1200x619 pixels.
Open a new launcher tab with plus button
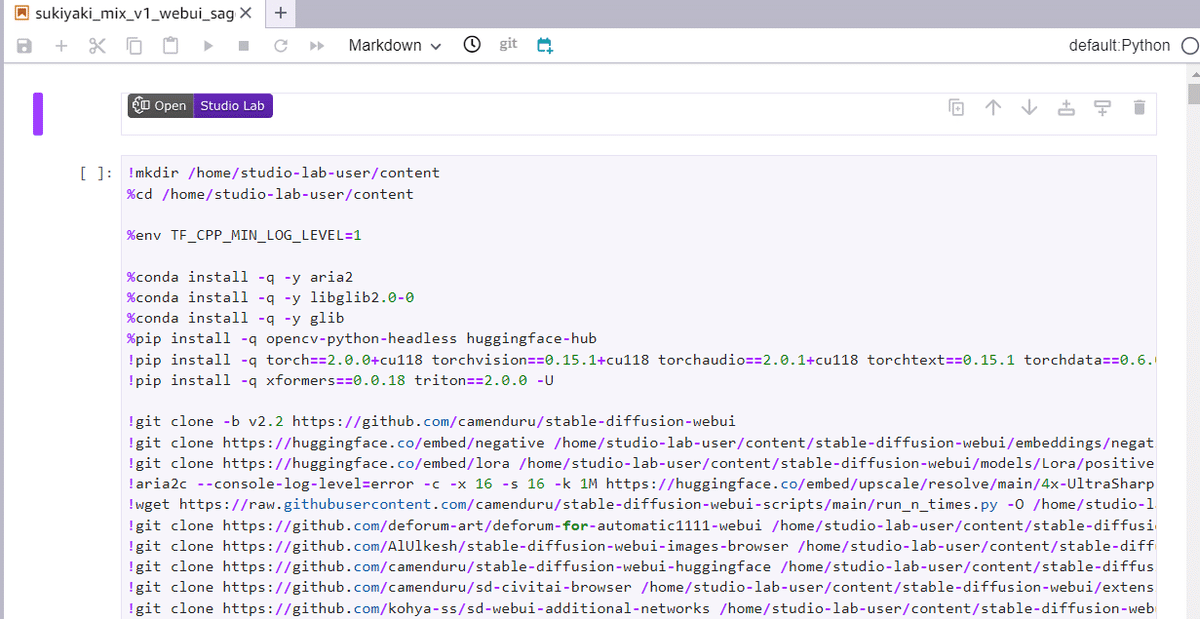[x=281, y=14]
